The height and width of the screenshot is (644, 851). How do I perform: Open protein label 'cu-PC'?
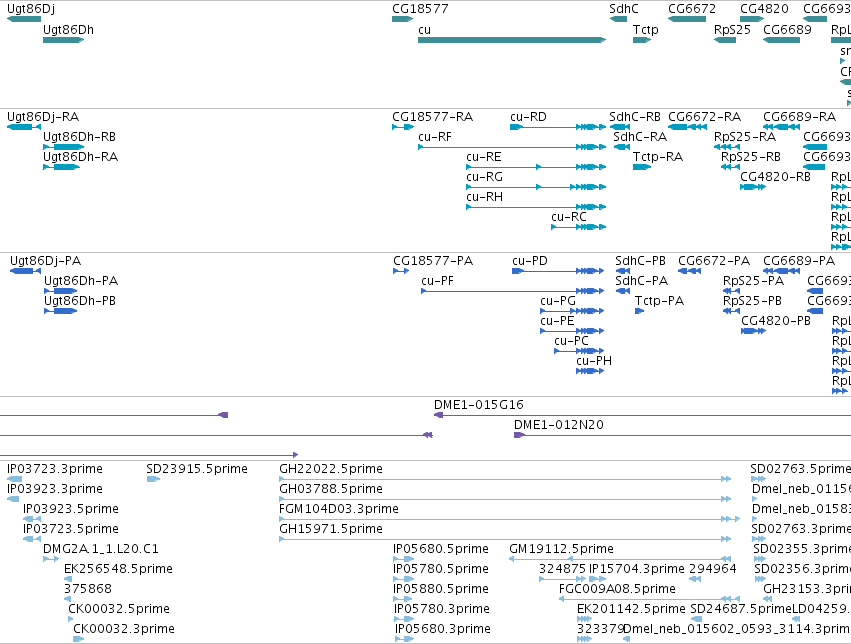[x=571, y=341]
